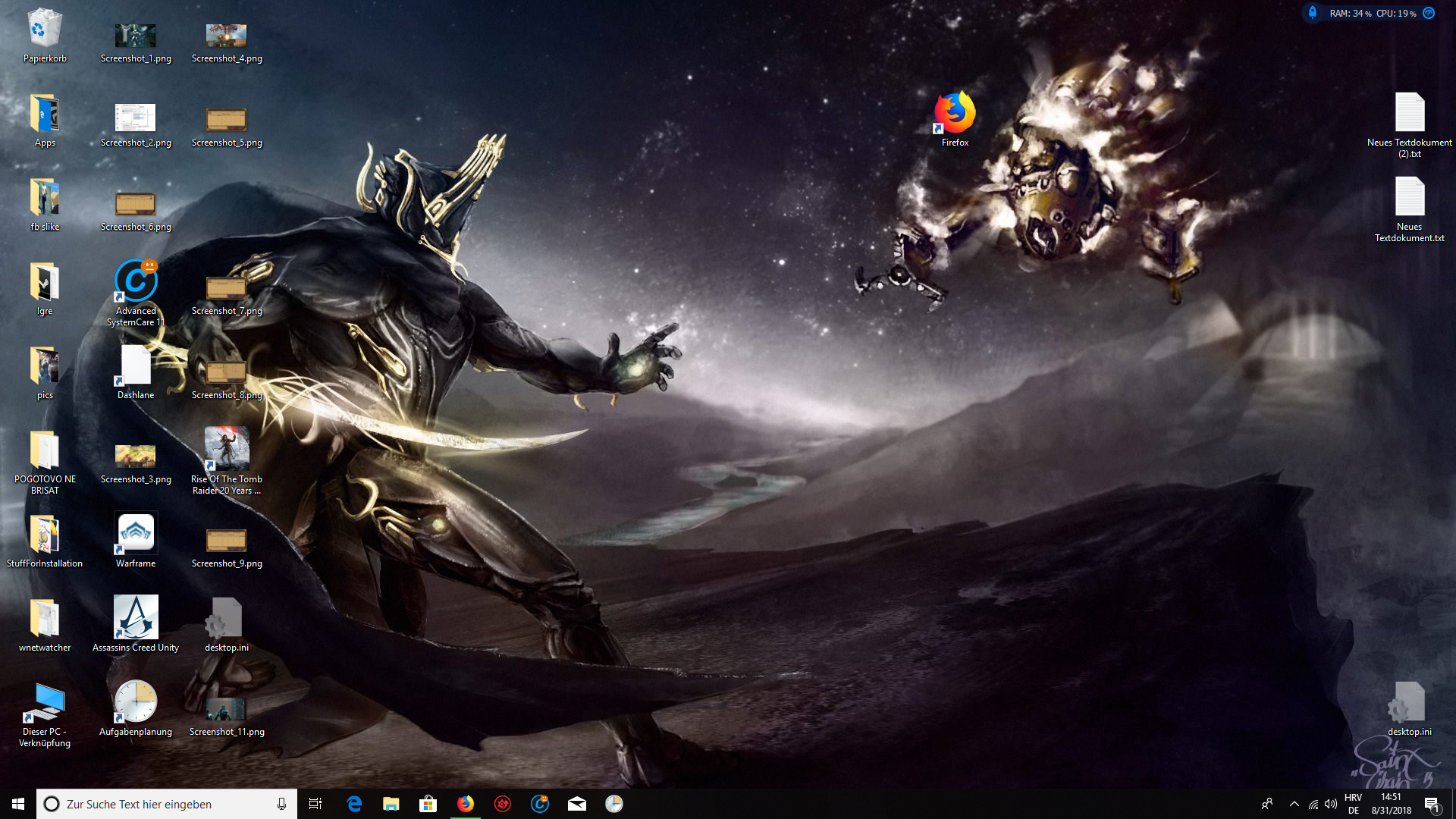Open the fb slike folder

point(45,204)
